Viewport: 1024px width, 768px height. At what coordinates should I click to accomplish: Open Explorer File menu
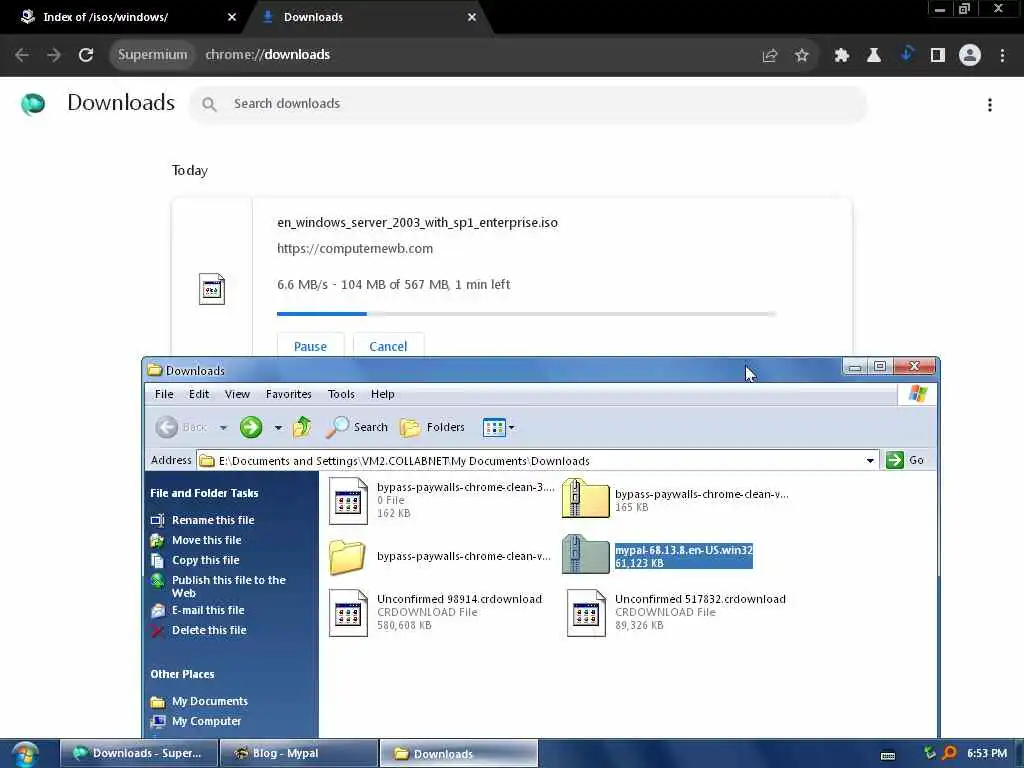164,394
